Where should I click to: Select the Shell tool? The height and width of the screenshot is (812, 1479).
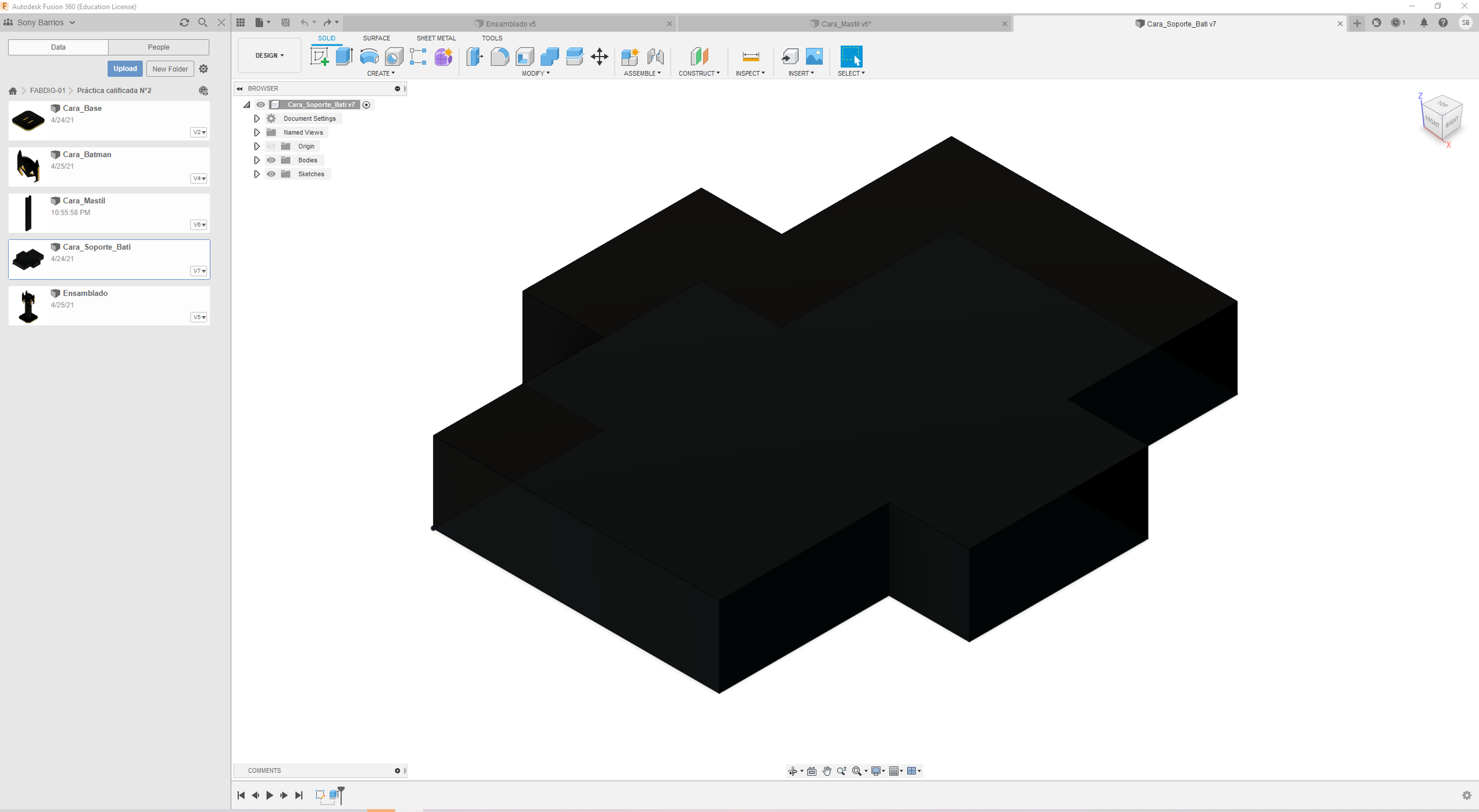(524, 57)
